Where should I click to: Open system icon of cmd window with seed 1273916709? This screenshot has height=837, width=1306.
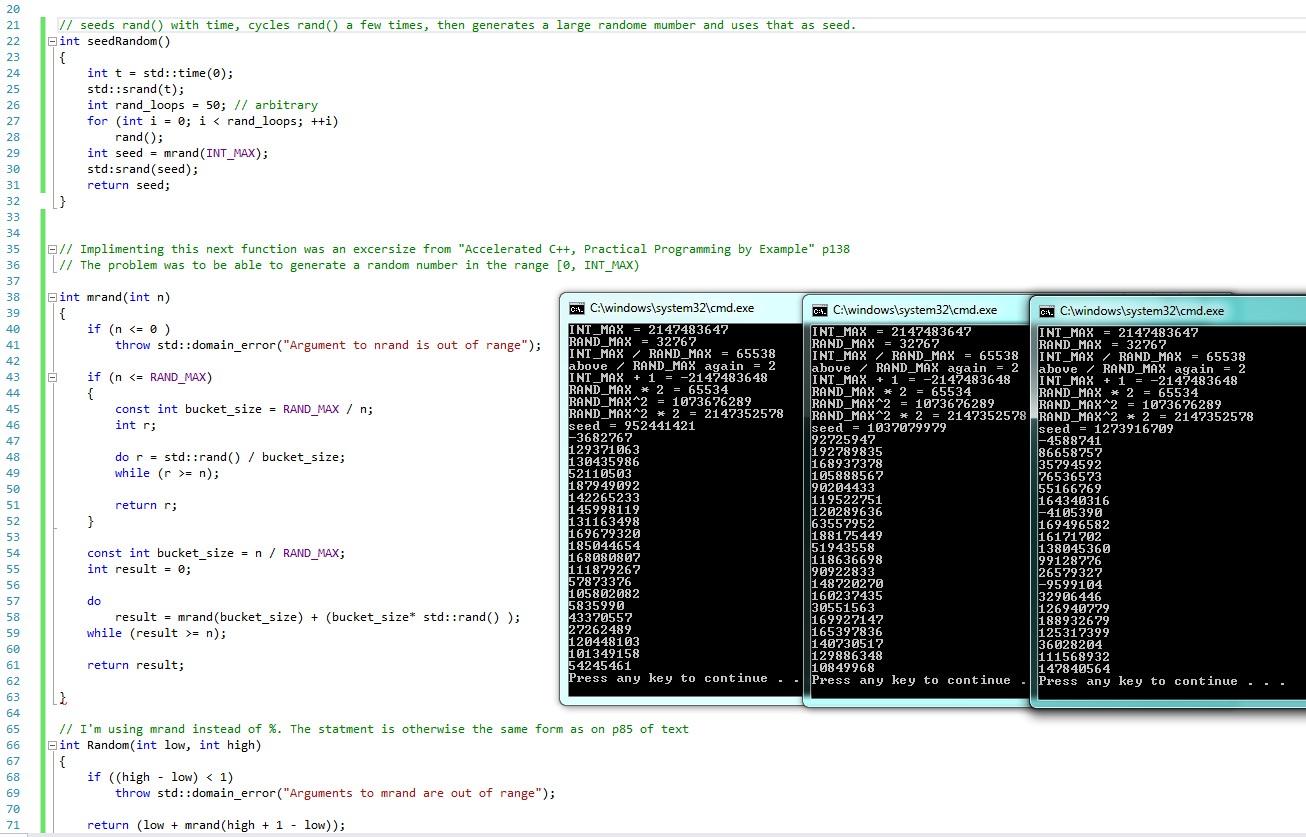(x=1046, y=311)
